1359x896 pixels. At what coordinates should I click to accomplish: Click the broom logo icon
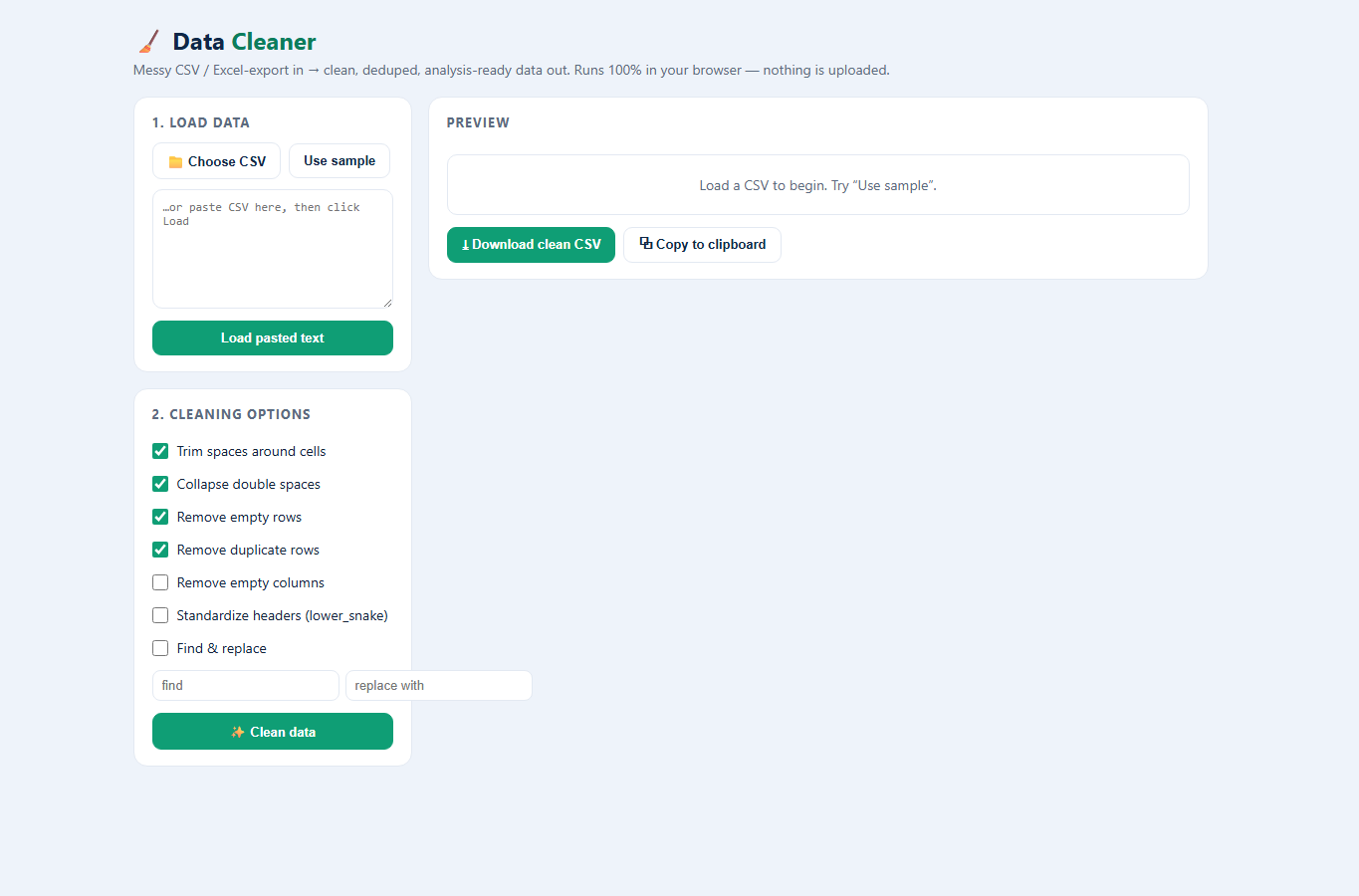pos(148,42)
